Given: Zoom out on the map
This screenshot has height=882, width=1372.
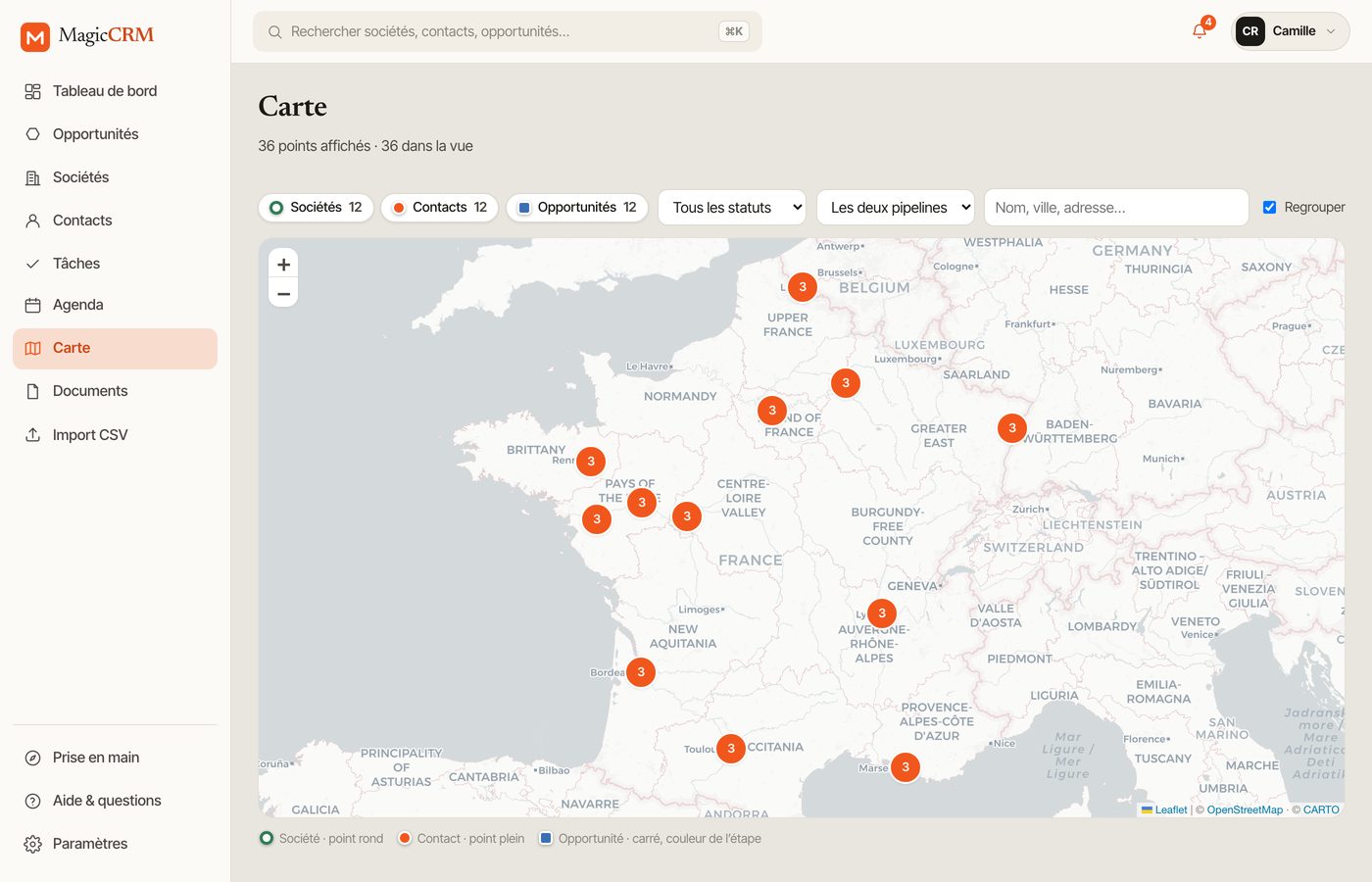Looking at the screenshot, I should pyautogui.click(x=283, y=293).
